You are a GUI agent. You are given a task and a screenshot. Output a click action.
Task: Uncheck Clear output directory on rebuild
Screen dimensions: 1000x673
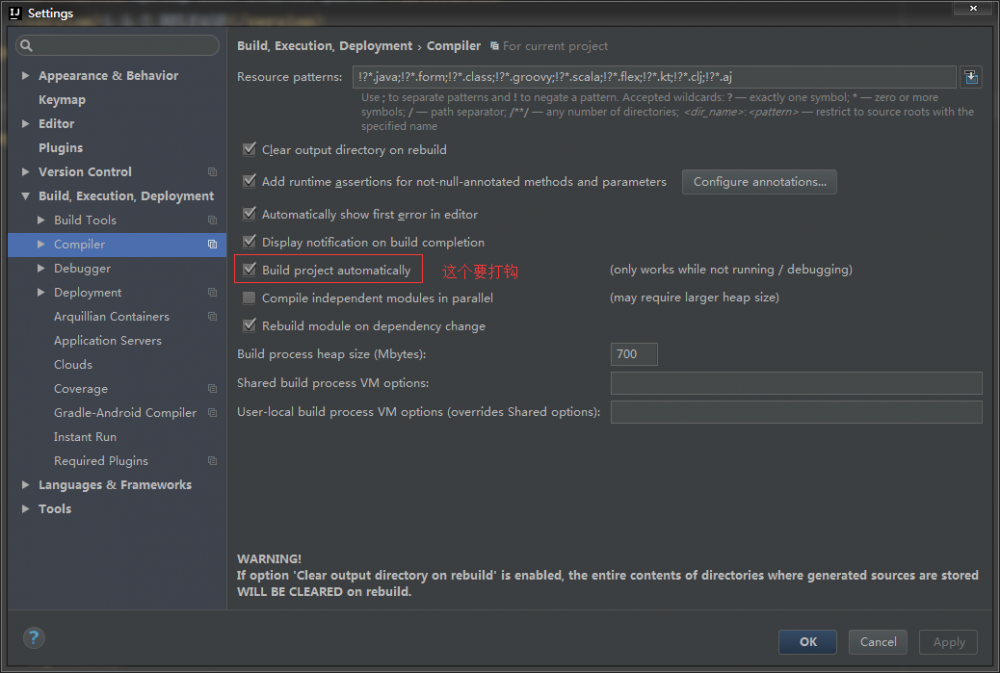(249, 150)
